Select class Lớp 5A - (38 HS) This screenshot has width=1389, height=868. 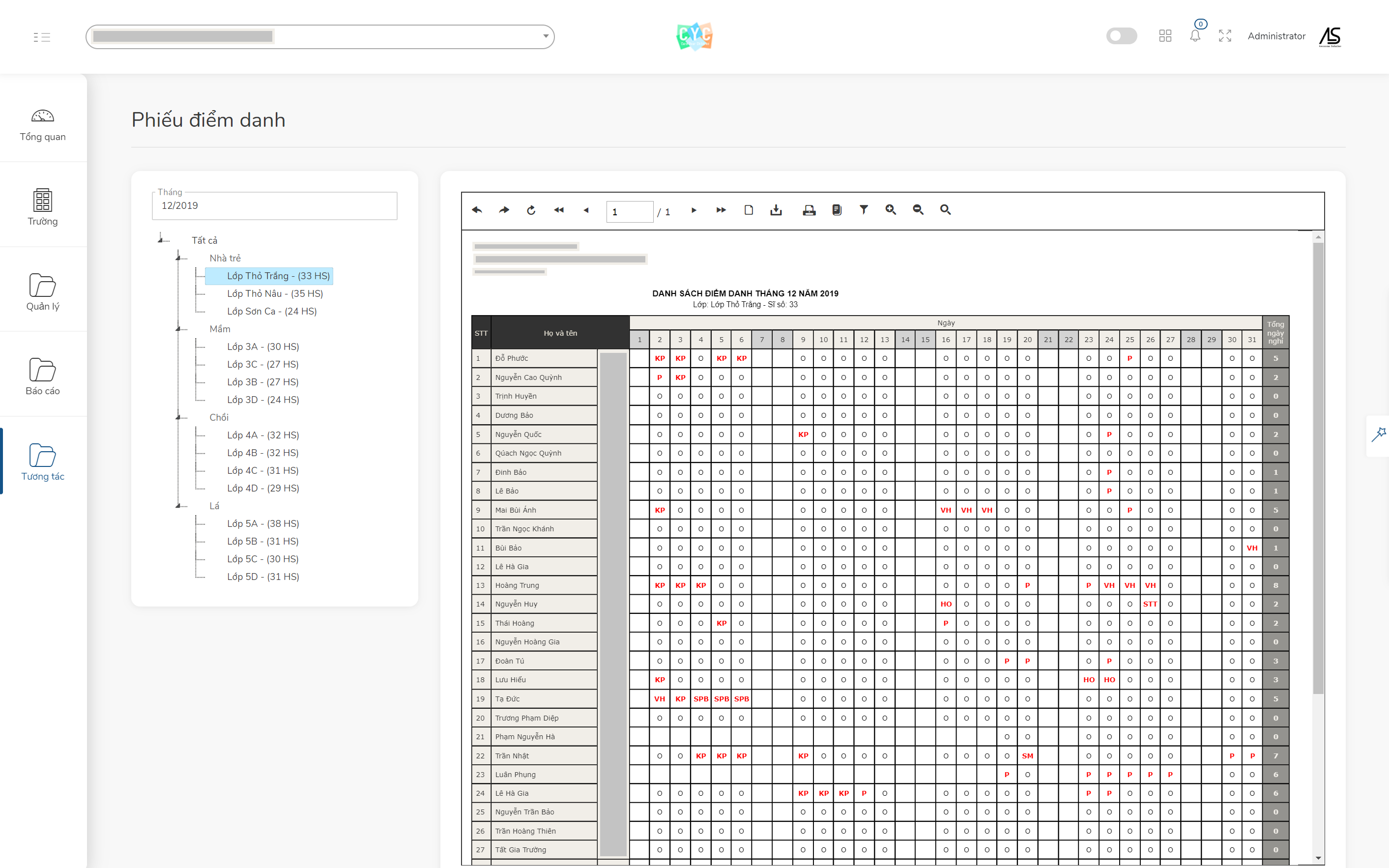click(x=262, y=523)
